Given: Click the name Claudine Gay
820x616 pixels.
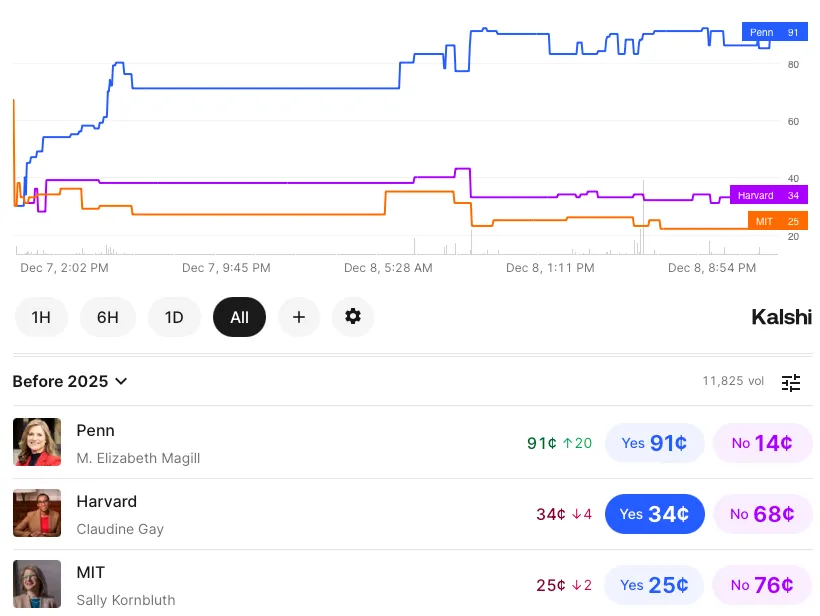Looking at the screenshot, I should (120, 529).
